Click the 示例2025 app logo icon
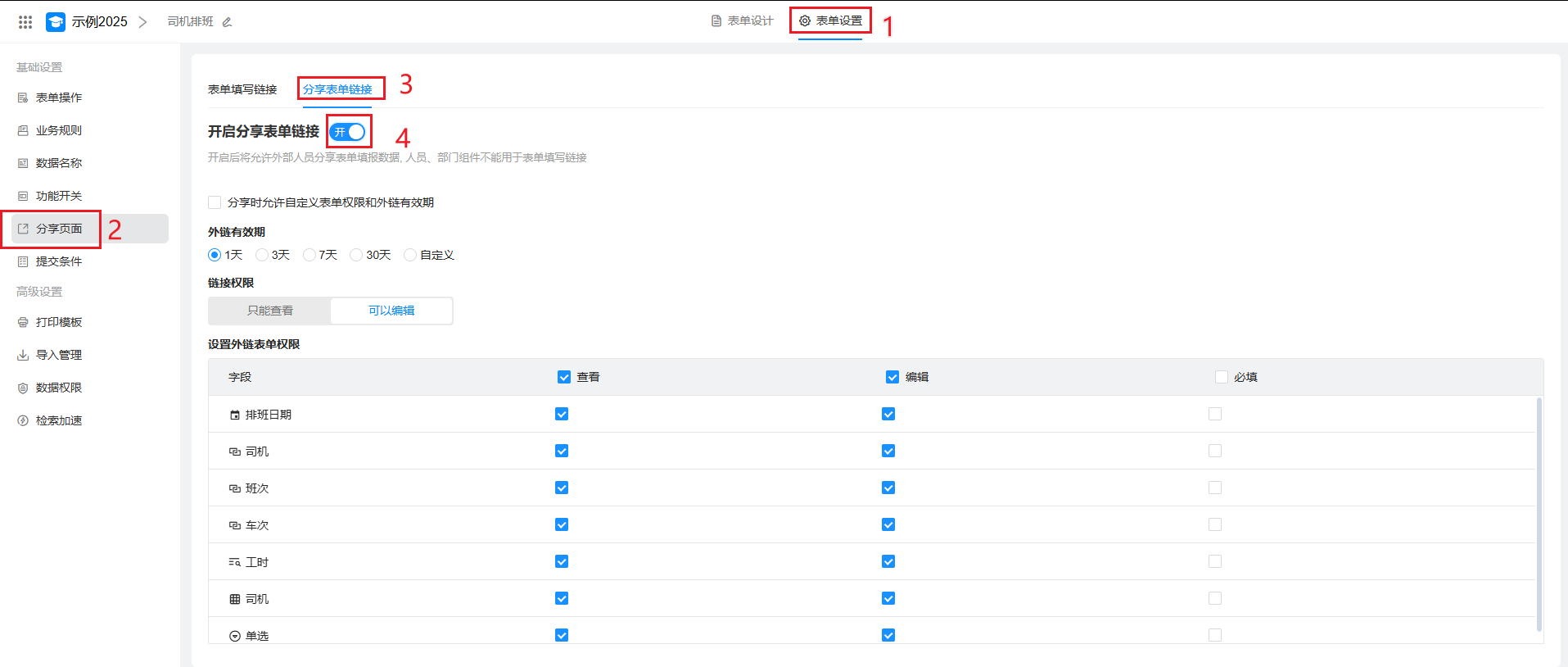 click(x=56, y=22)
